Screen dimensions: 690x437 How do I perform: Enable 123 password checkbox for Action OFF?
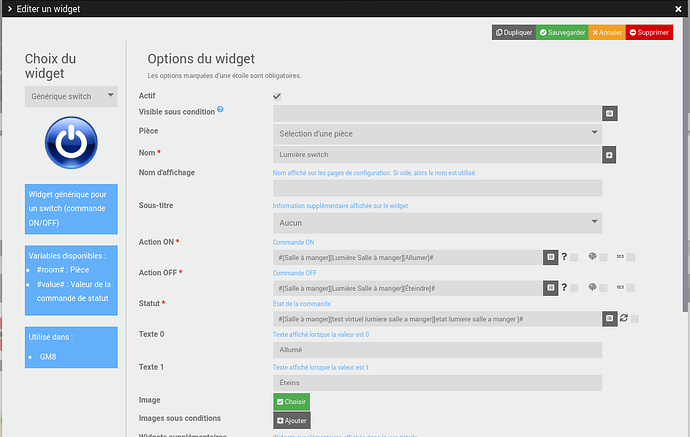click(631, 288)
